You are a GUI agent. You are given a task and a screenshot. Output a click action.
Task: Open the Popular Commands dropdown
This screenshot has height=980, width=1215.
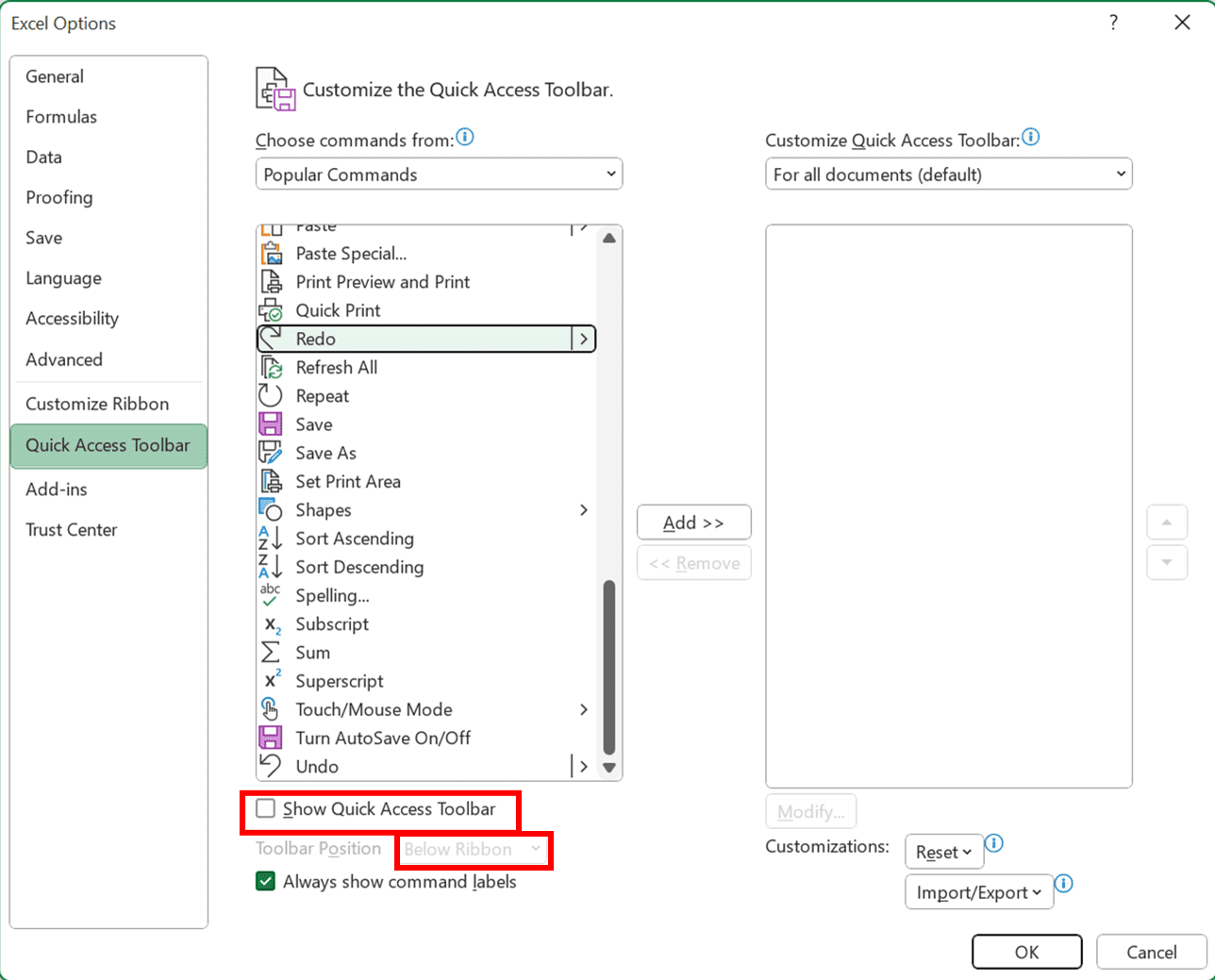[440, 174]
